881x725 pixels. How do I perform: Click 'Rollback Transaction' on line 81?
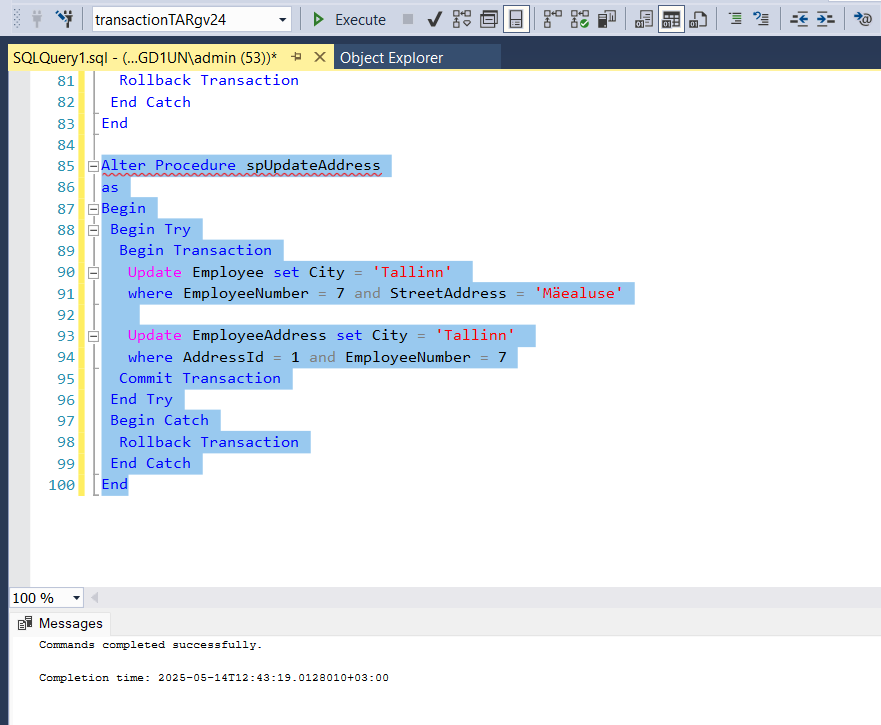click(x=209, y=80)
